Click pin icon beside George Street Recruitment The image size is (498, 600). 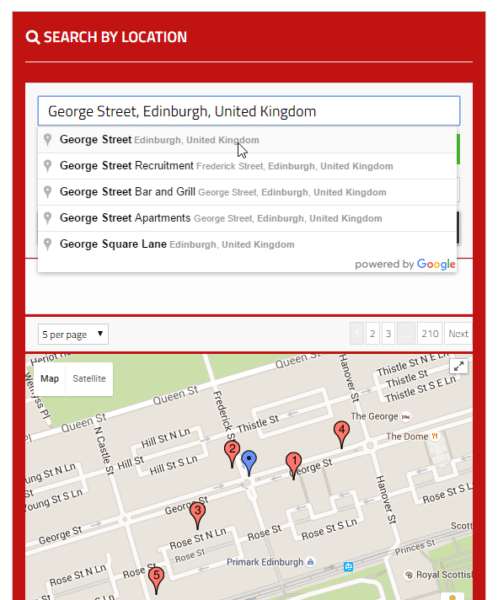(47, 166)
